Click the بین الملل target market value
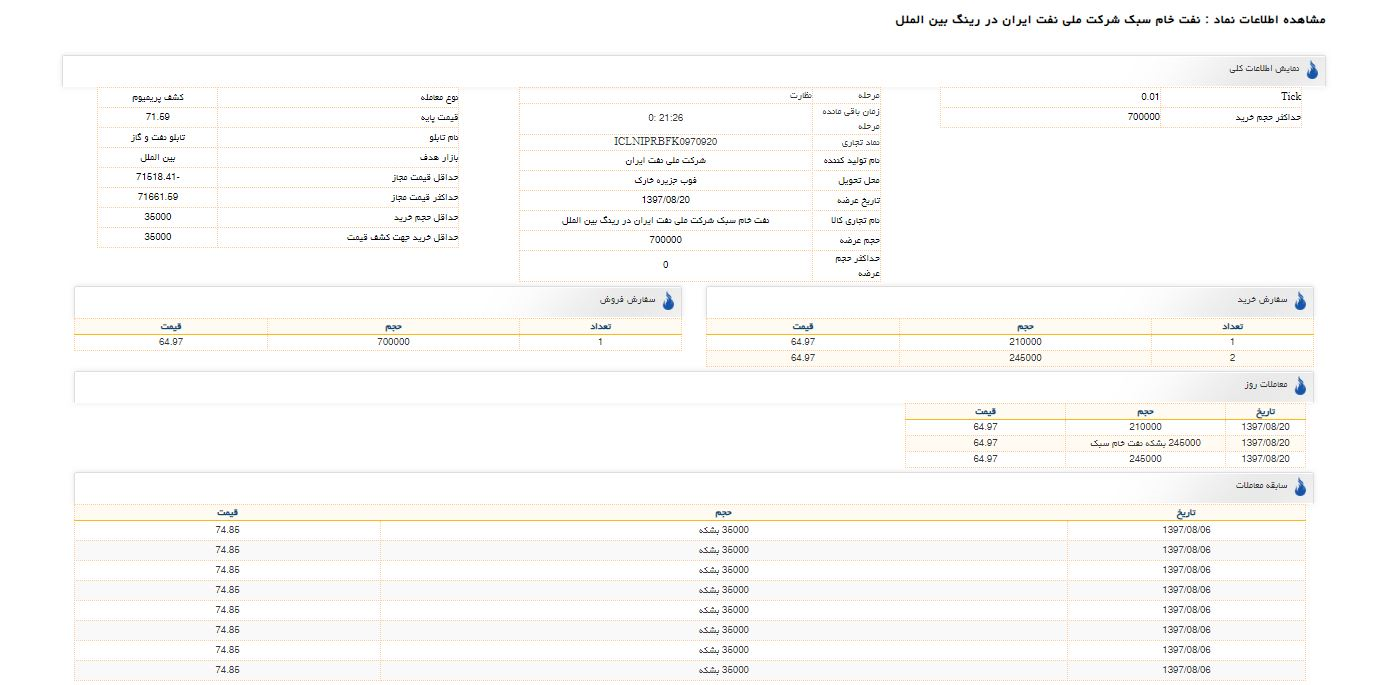The height and width of the screenshot is (685, 1382). click(158, 158)
